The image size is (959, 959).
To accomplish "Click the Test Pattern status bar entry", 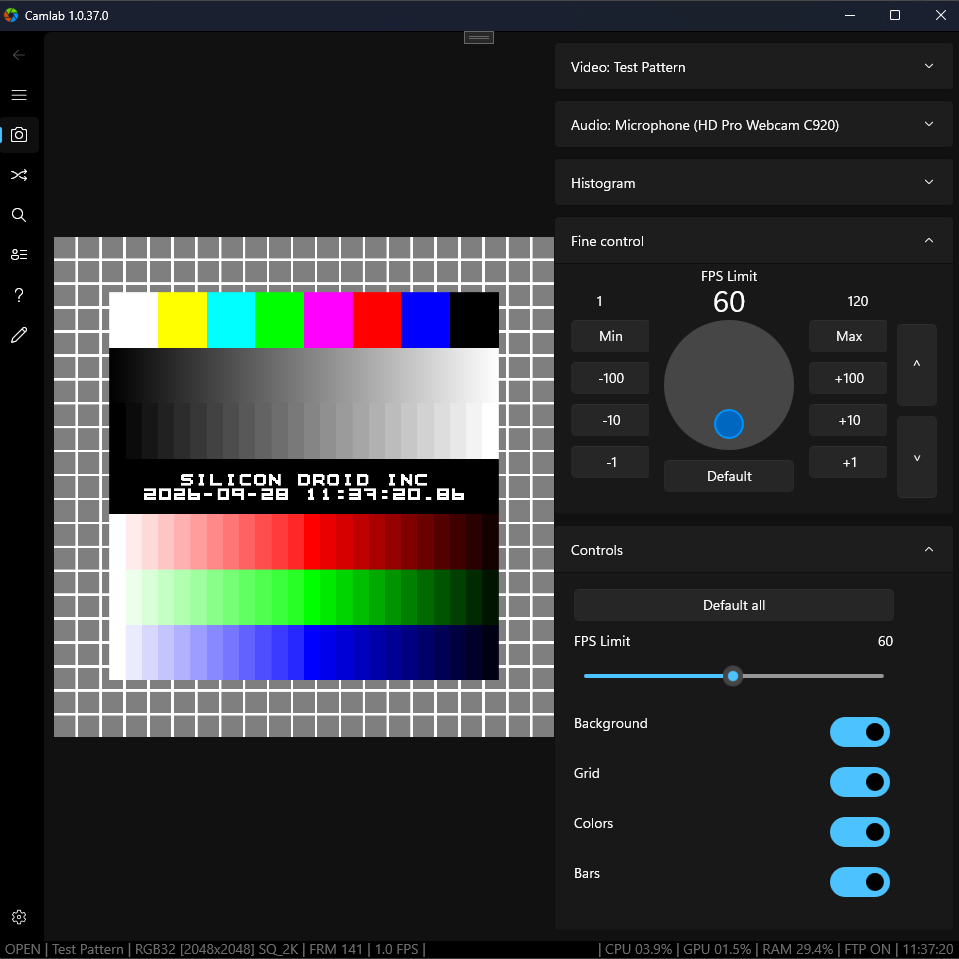I will pos(87,949).
